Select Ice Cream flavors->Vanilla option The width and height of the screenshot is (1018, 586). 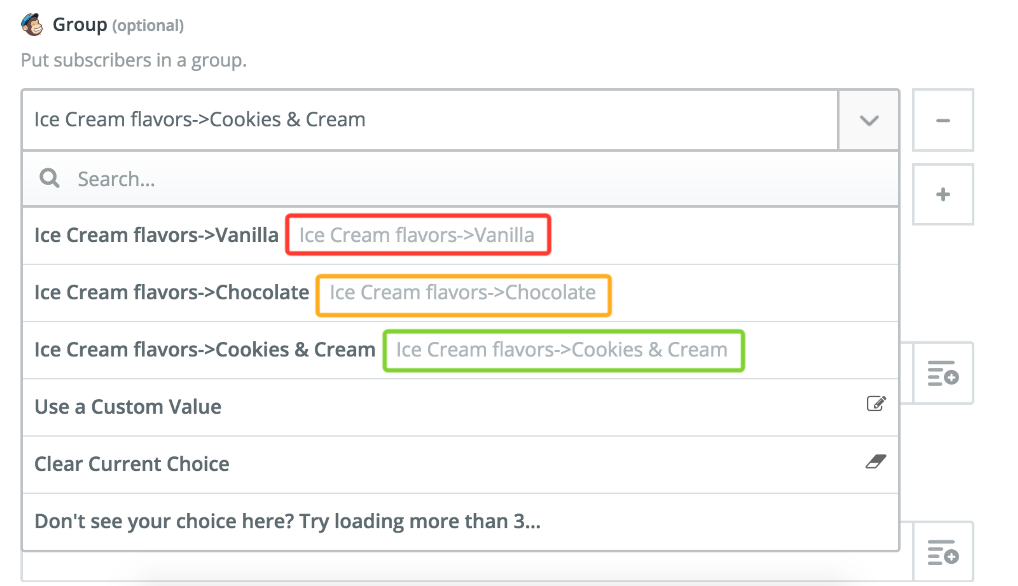pyautogui.click(x=460, y=235)
